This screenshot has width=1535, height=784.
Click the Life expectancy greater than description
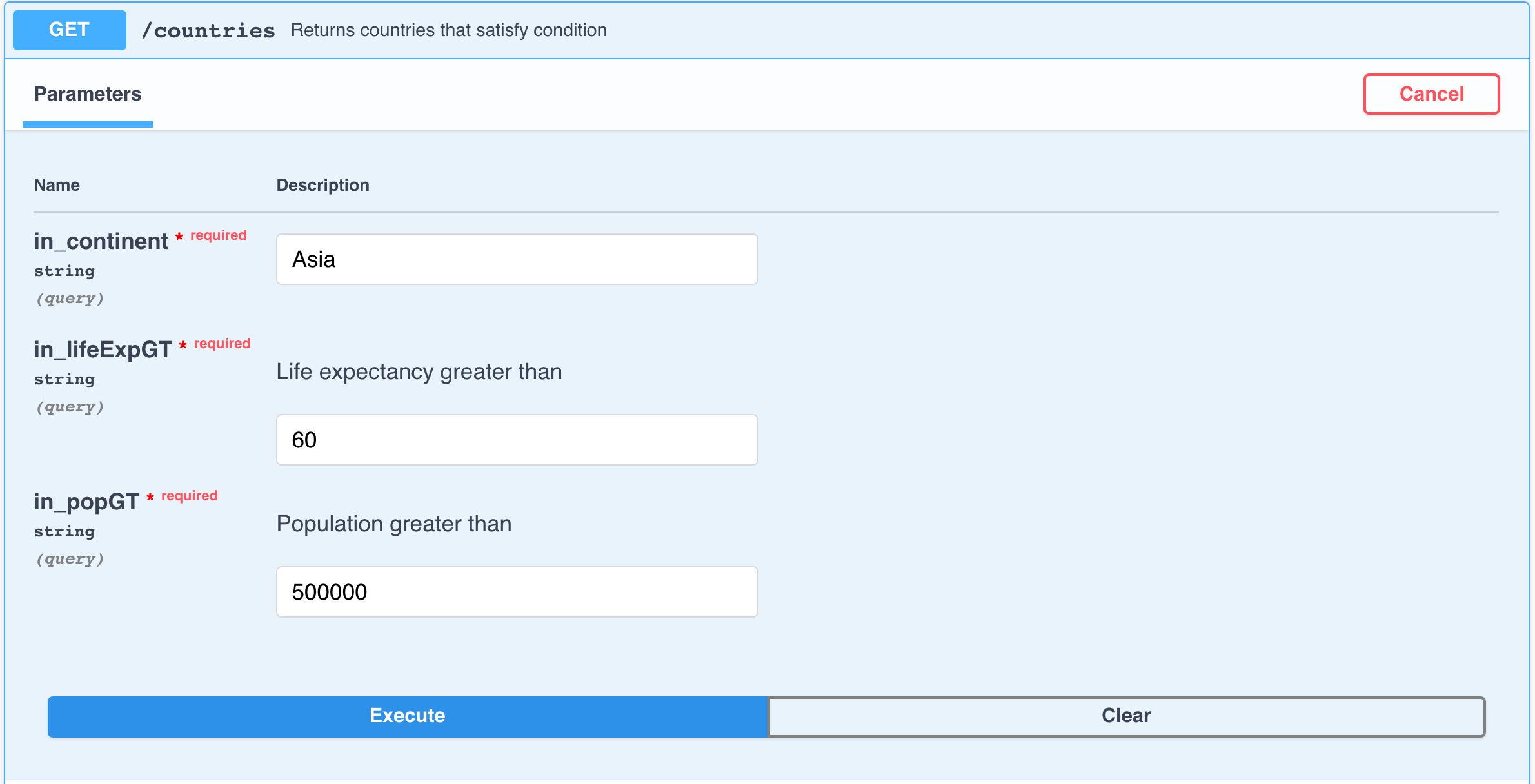[x=419, y=372]
